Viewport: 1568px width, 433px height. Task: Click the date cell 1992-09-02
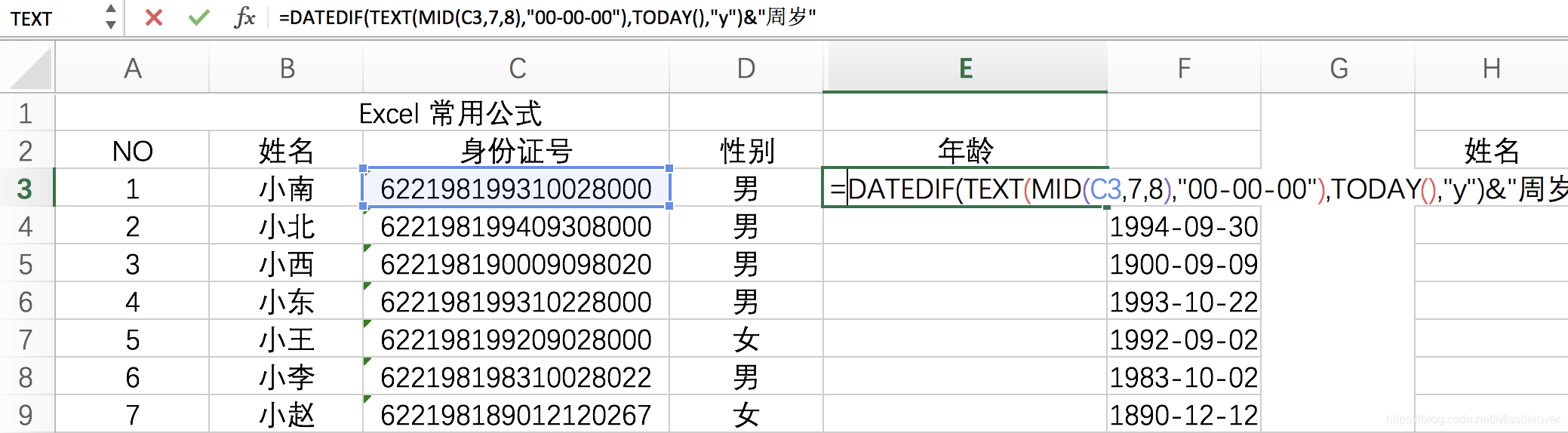[1184, 339]
